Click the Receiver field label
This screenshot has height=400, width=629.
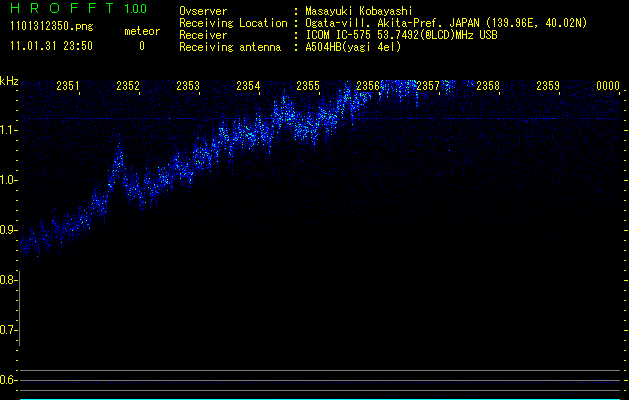coord(203,35)
